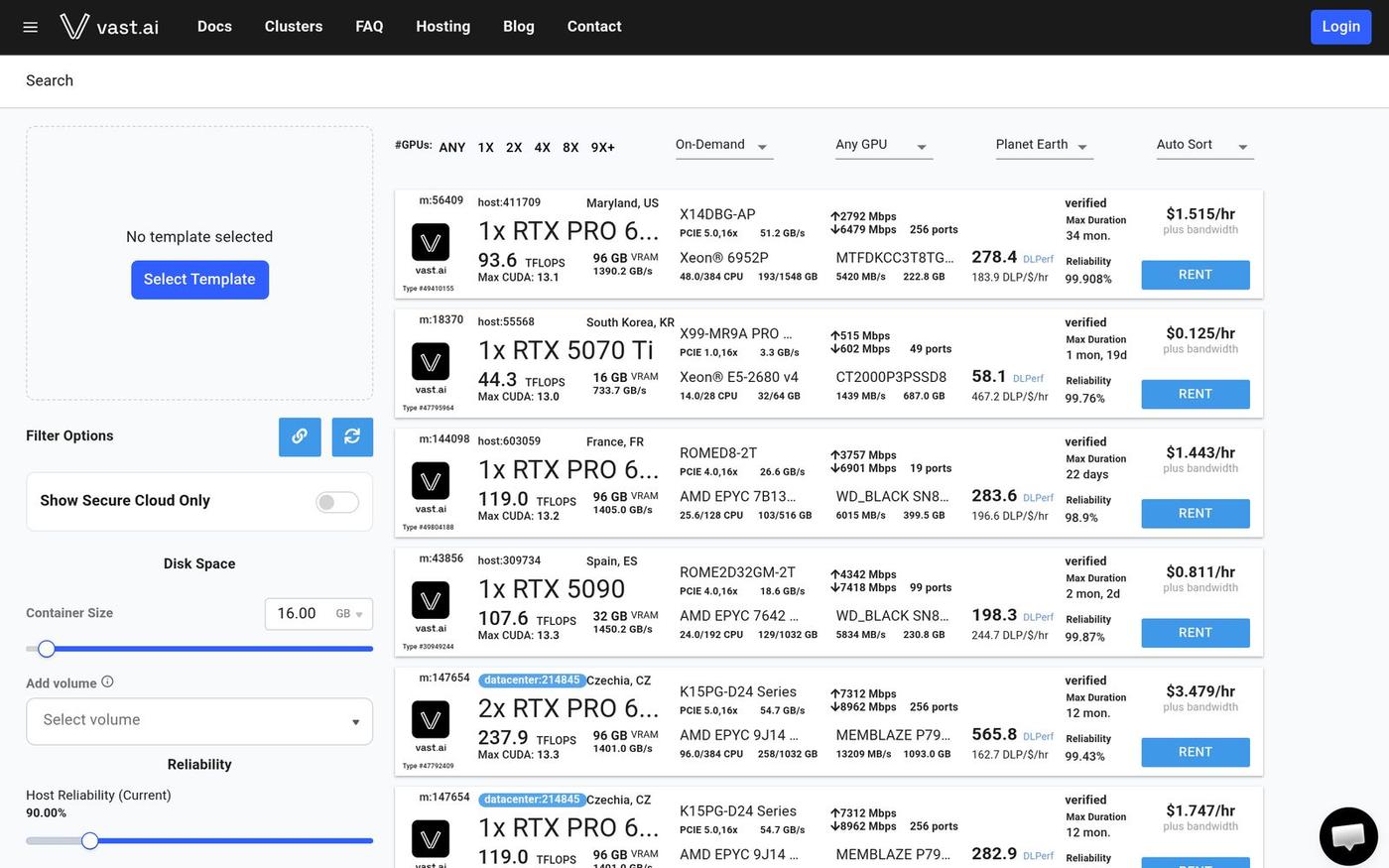
Task: Click the vast.ai logo on Maryland listing
Action: pos(431,242)
